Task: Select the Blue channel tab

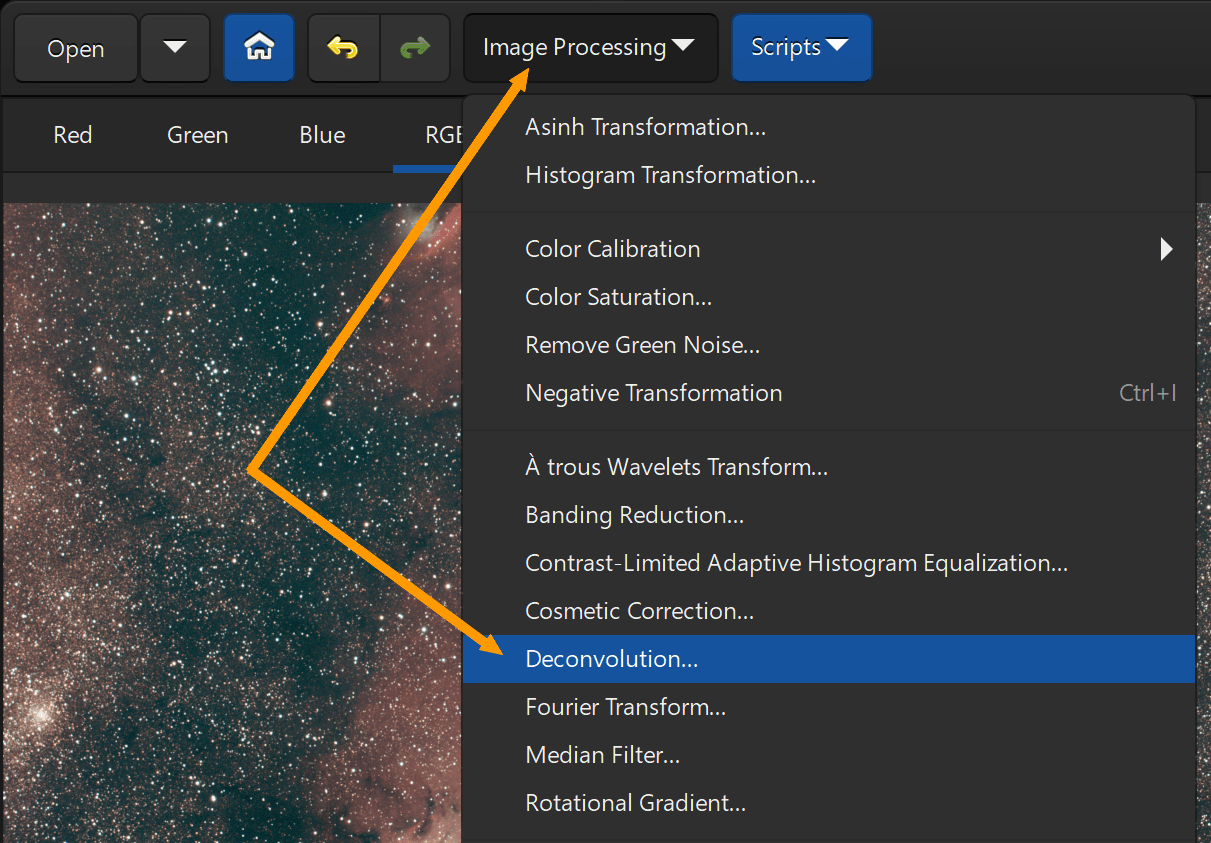Action: tap(322, 135)
